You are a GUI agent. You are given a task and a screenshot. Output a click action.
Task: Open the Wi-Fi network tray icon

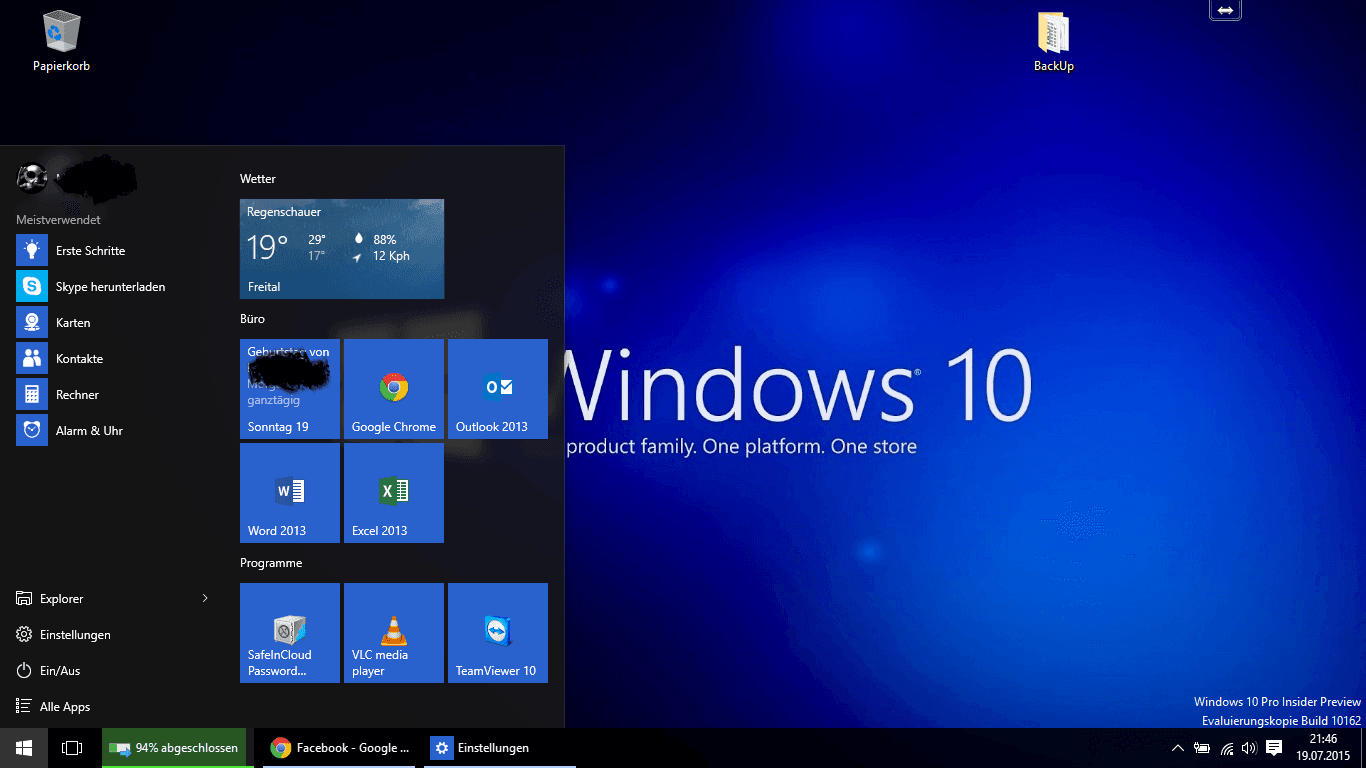[1227, 748]
